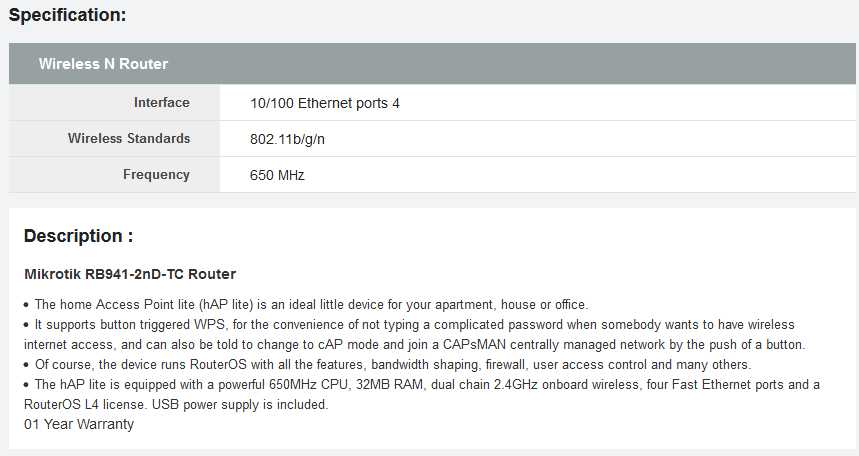
Task: Select the Interface label cell
Action: (x=161, y=103)
